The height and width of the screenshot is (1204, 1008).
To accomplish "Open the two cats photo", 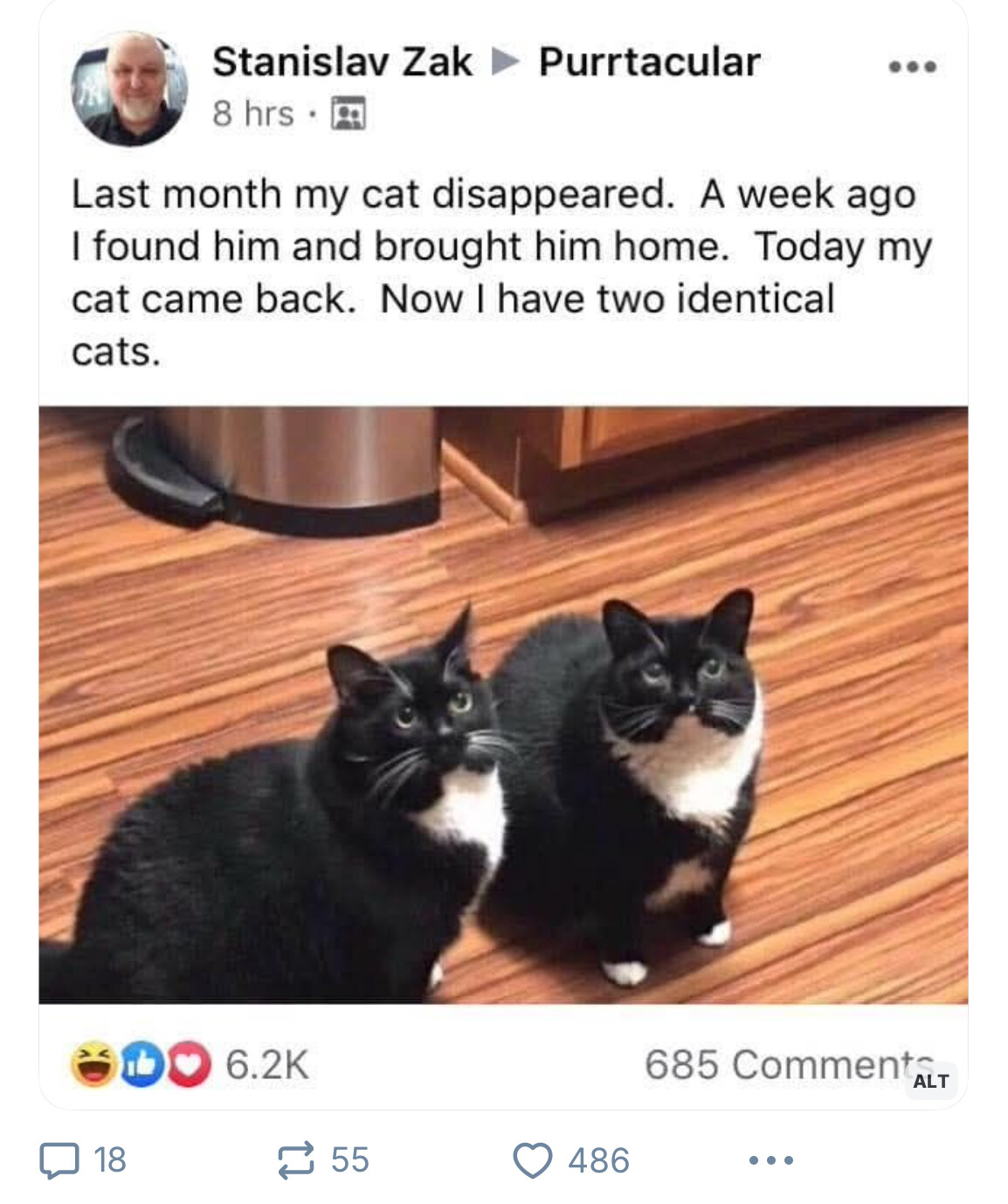I will click(x=503, y=705).
